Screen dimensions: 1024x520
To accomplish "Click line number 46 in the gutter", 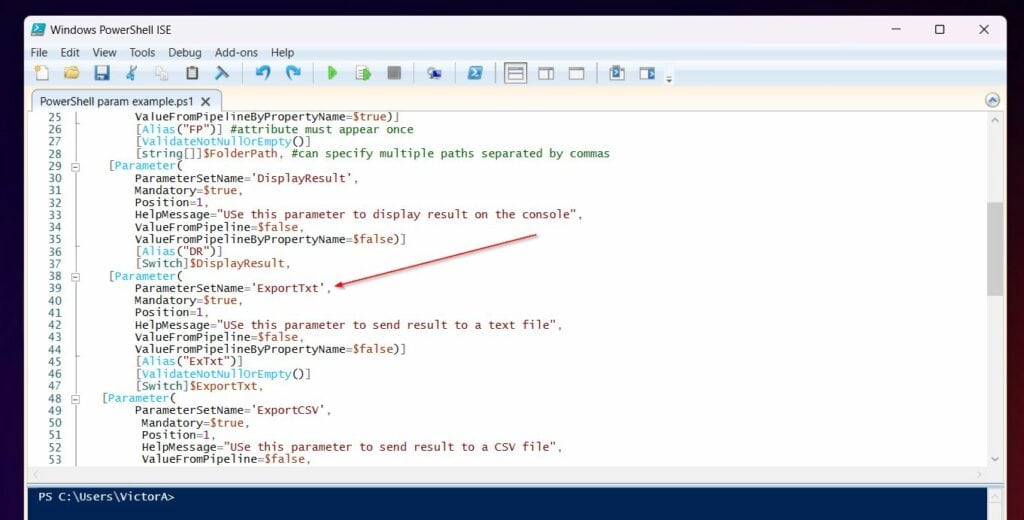I will point(55,374).
